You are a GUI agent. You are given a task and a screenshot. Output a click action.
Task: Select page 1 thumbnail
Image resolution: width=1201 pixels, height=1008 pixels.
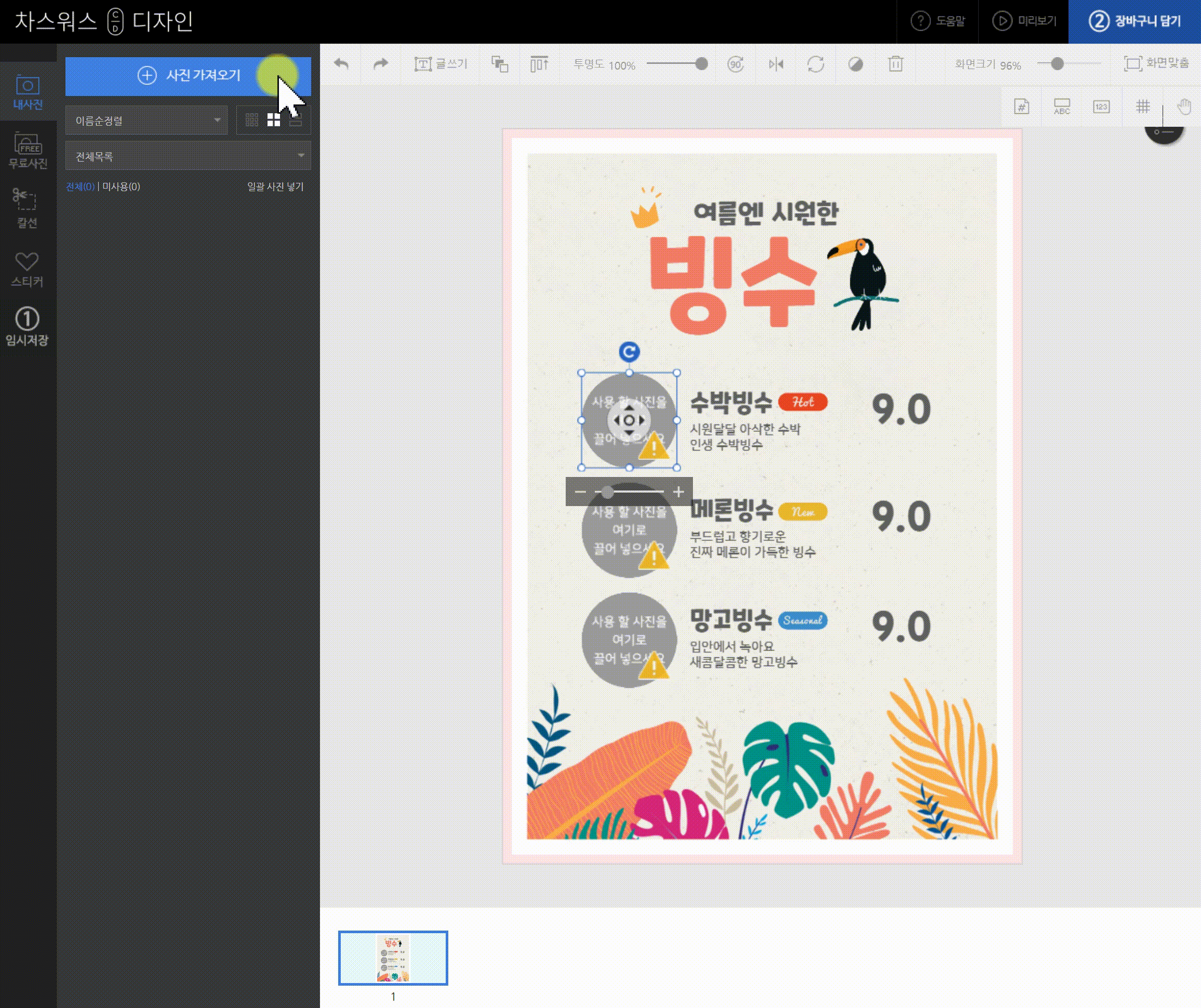(x=393, y=958)
